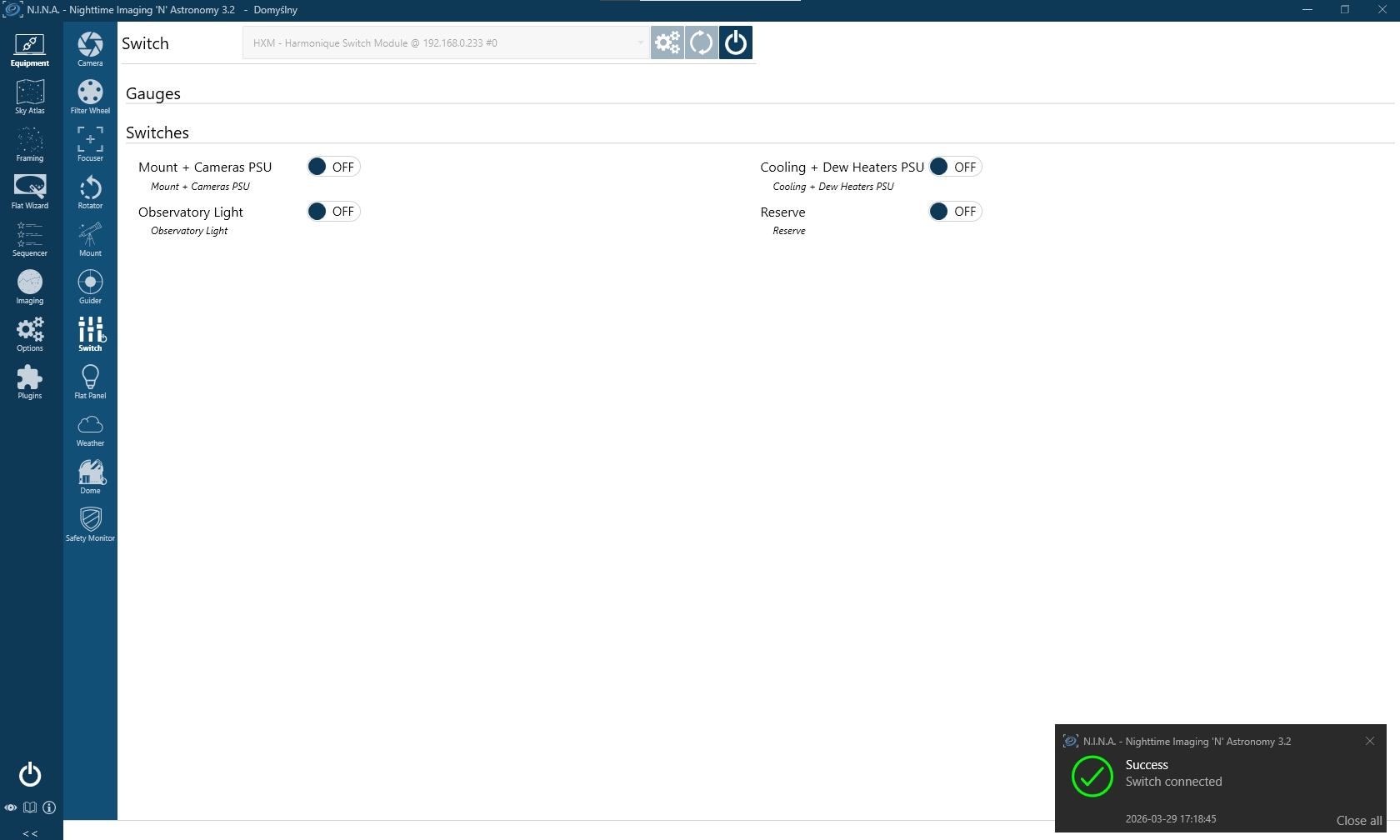Select the Focuser equipment icon

tap(90, 143)
